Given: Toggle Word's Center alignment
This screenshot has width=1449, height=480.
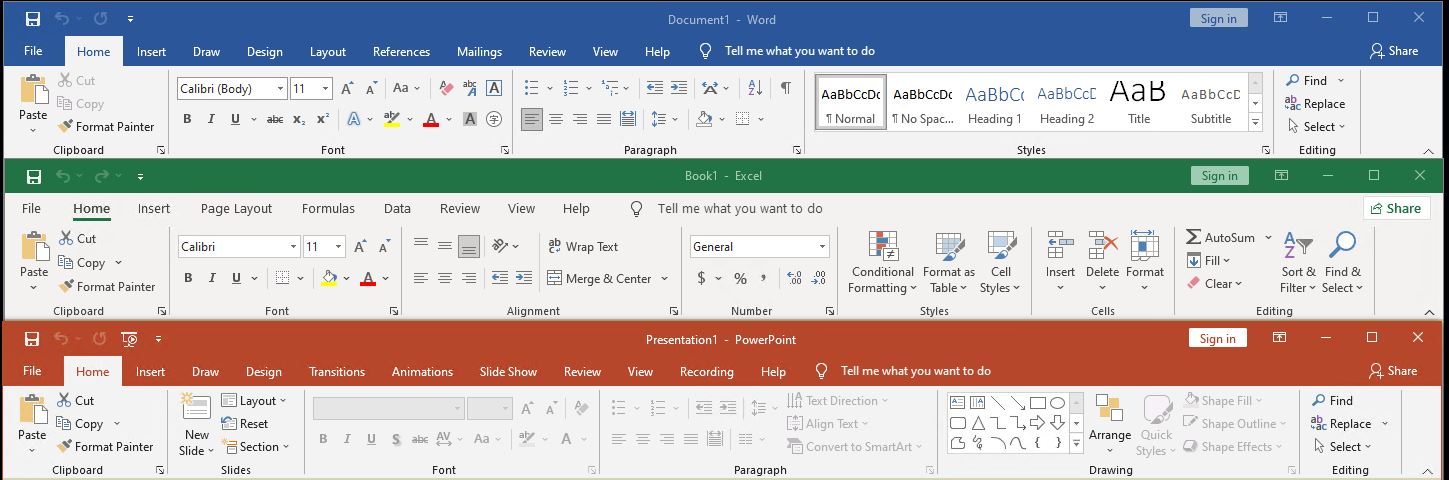Looking at the screenshot, I should tap(556, 119).
